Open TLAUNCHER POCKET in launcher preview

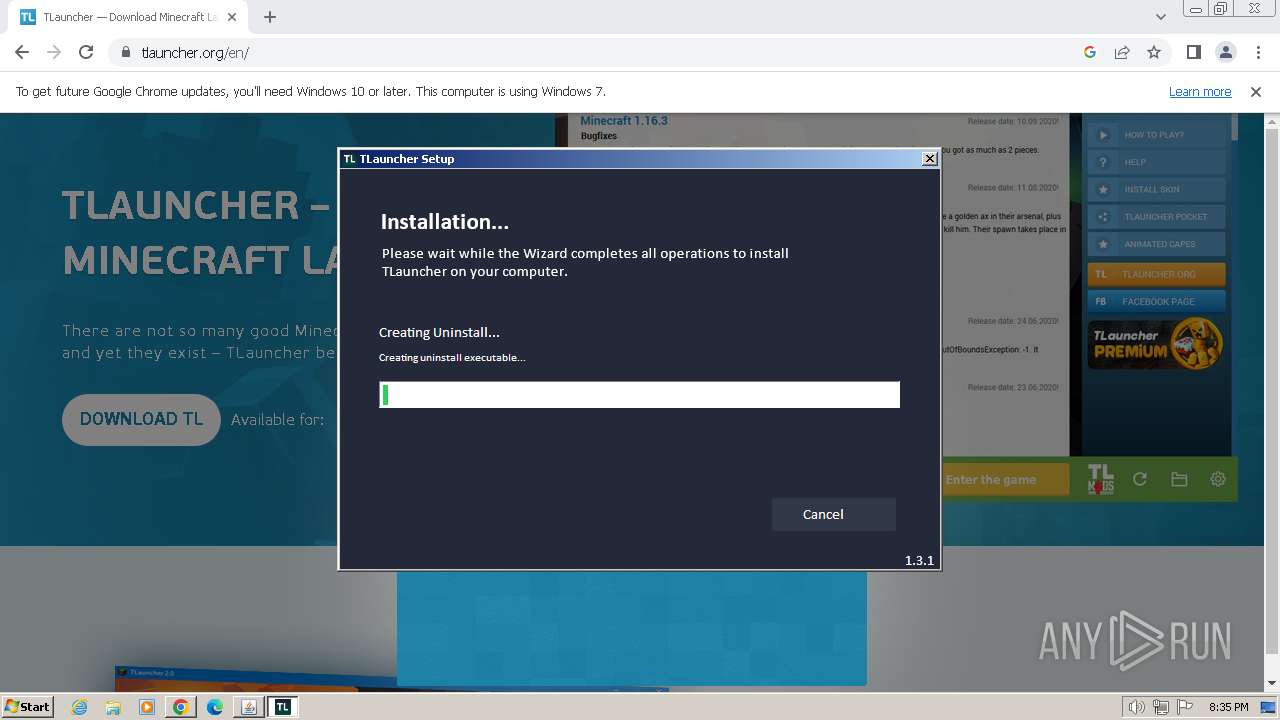[1157, 216]
